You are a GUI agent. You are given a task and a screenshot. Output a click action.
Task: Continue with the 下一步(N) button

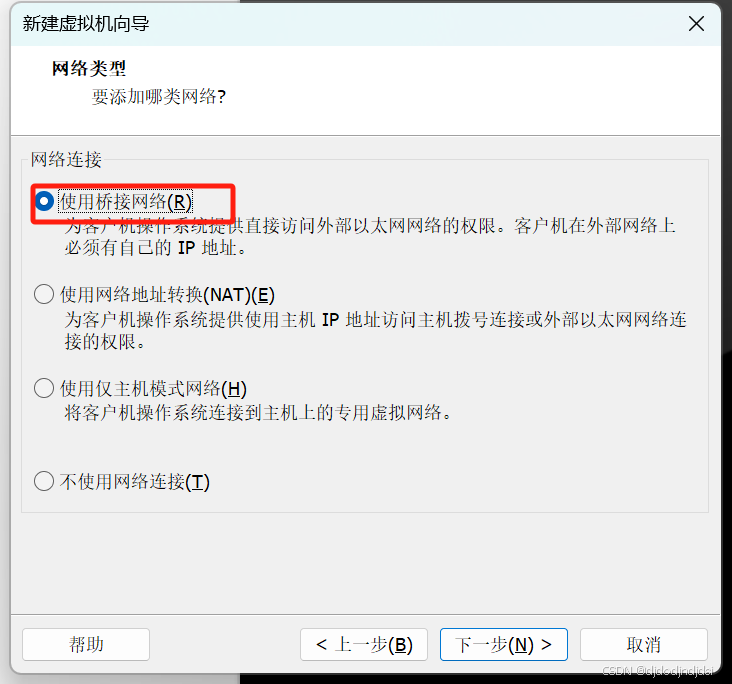click(x=504, y=645)
